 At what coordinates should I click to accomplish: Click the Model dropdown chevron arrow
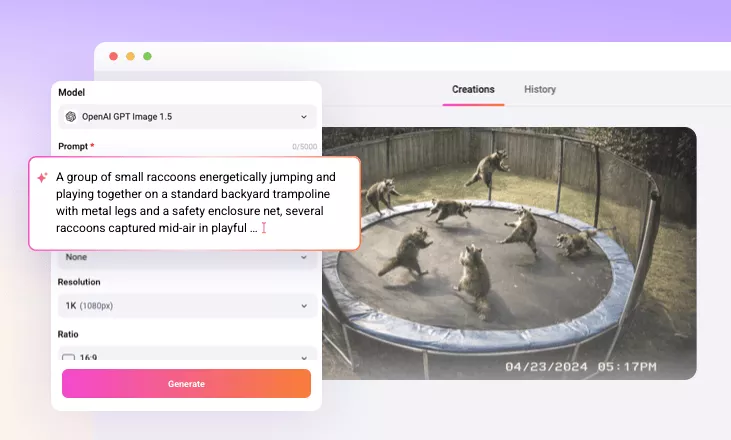point(304,117)
